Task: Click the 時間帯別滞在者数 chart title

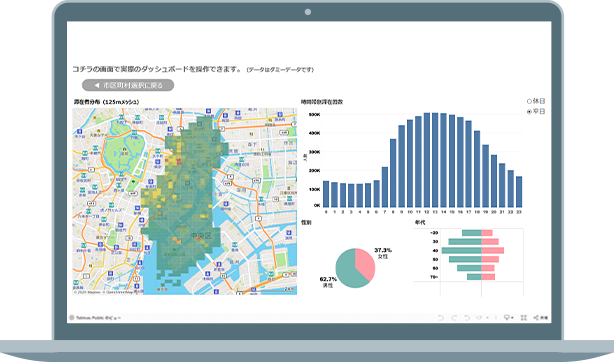Action: (322, 102)
